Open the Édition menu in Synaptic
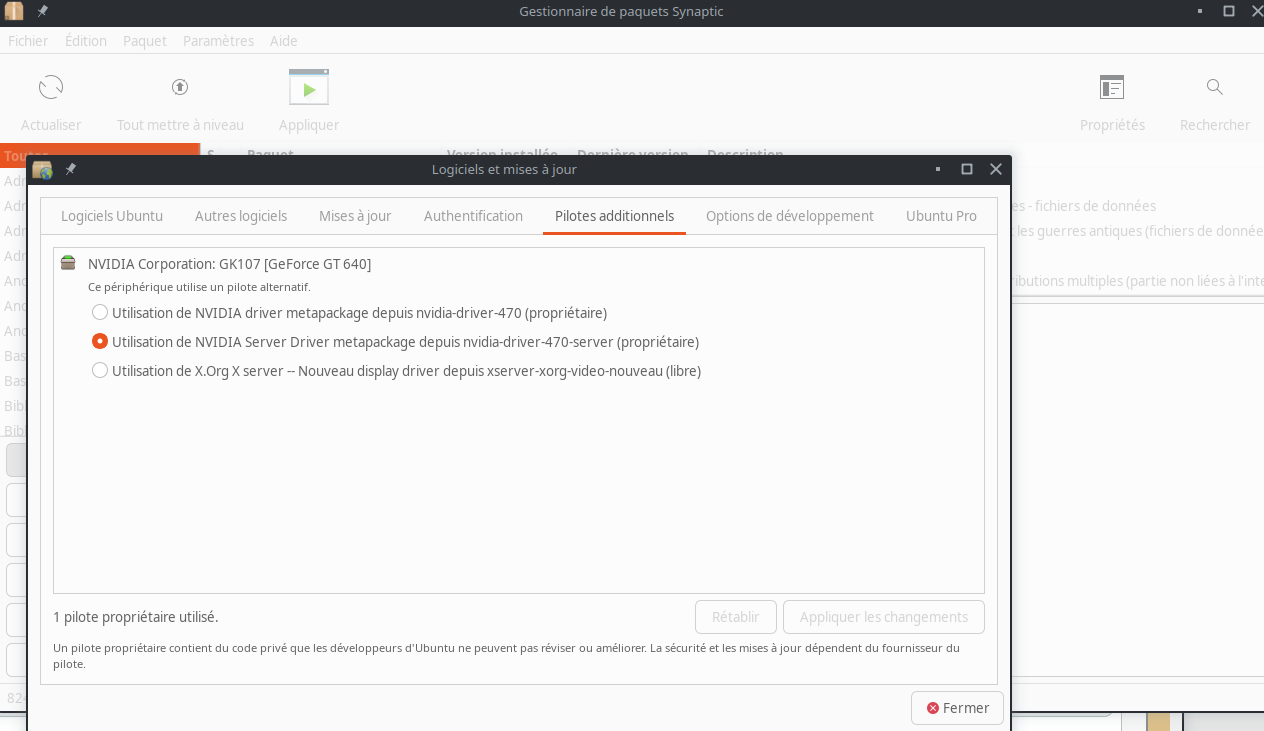Viewport: 1264px width, 731px height. tap(86, 41)
